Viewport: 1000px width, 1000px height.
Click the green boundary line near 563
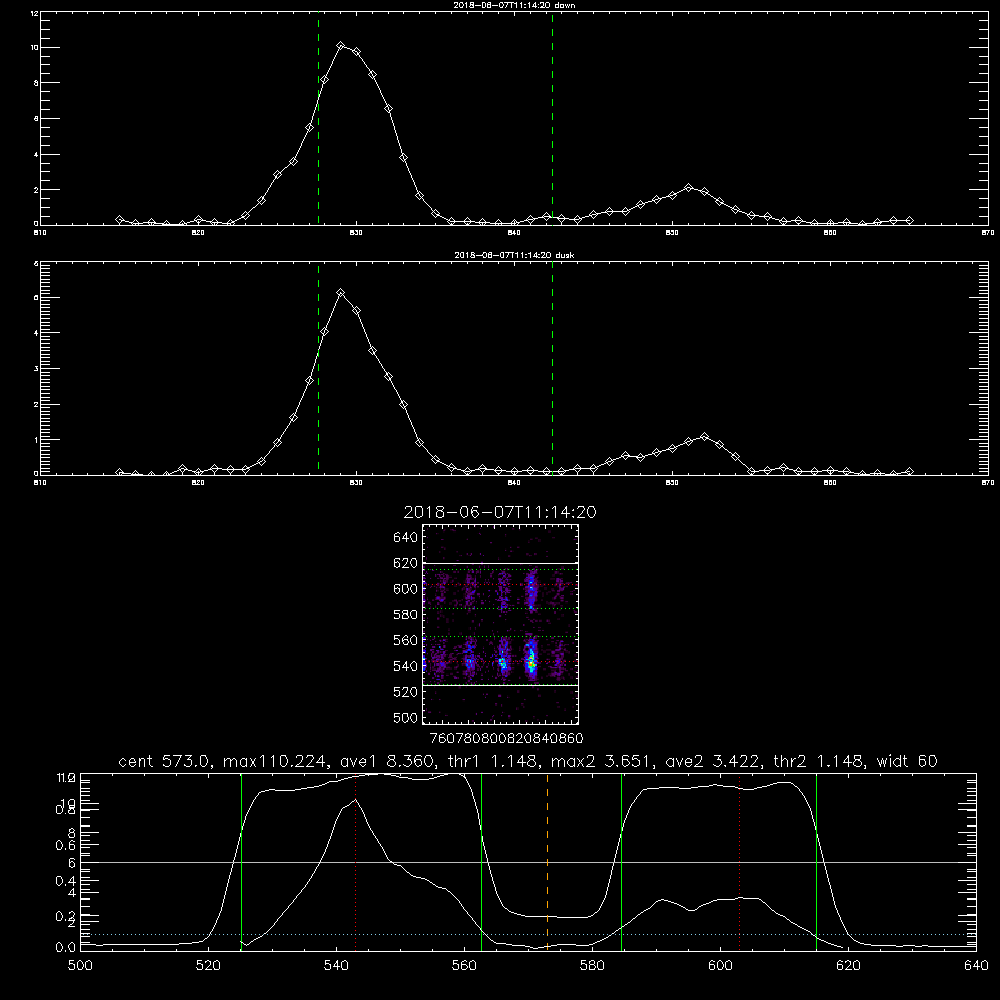[x=482, y=861]
